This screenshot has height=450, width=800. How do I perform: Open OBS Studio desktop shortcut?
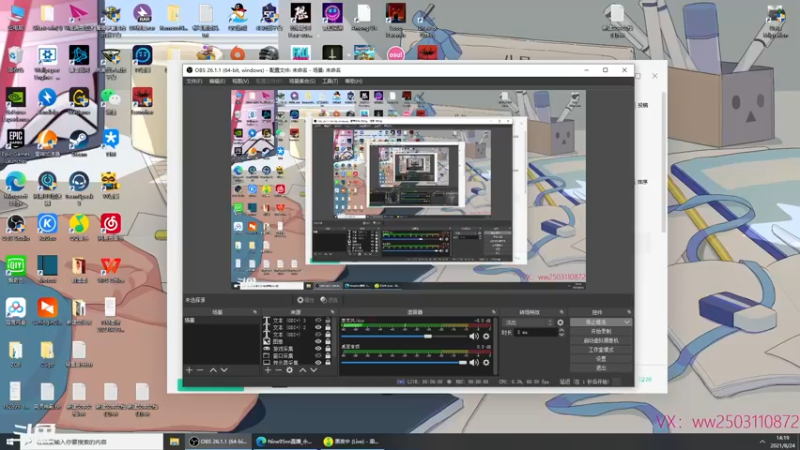tap(15, 228)
